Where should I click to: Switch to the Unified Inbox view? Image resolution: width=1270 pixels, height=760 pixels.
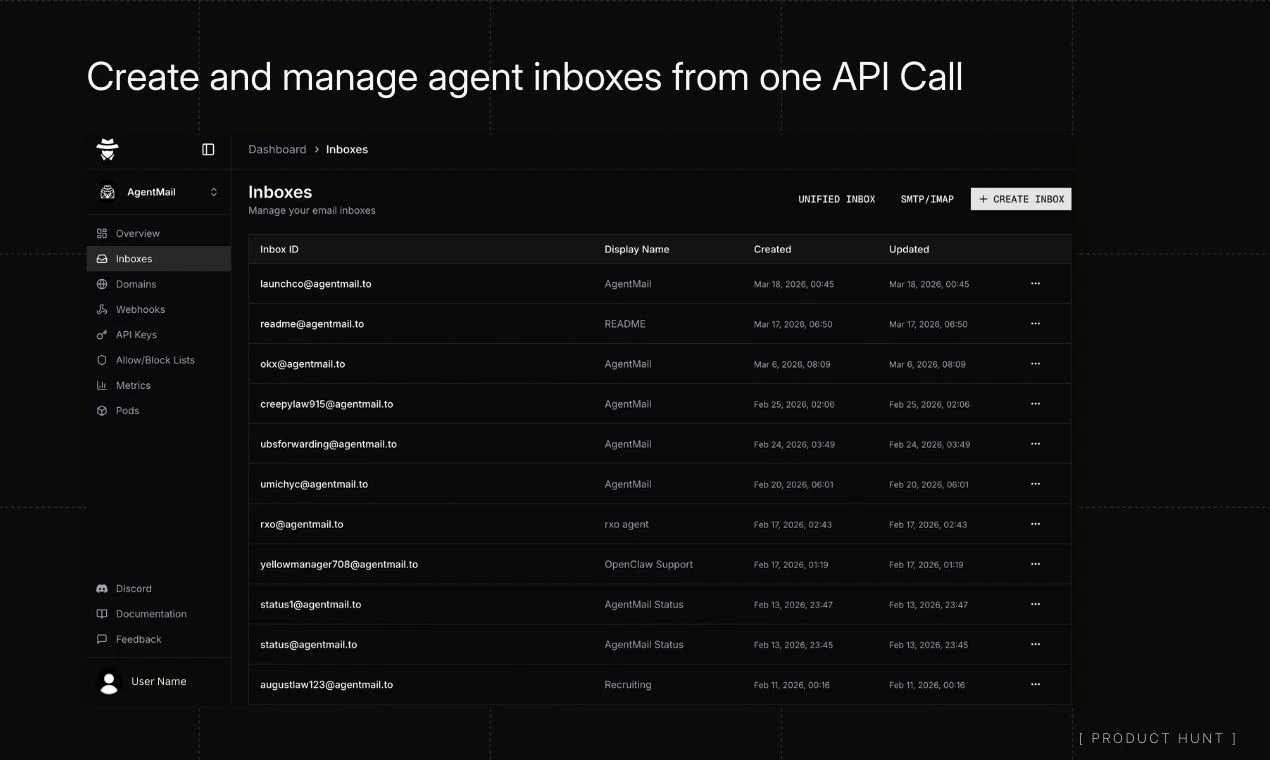click(836, 198)
